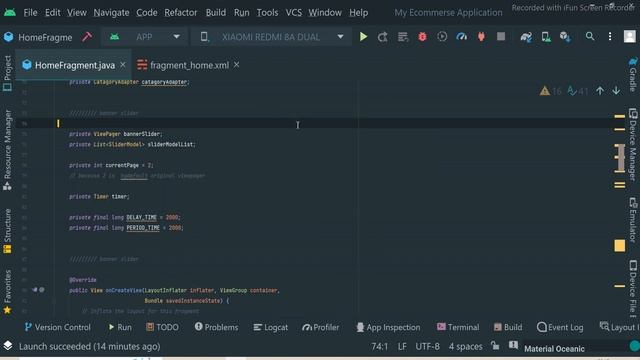Run the app with green play button

tap(363, 37)
